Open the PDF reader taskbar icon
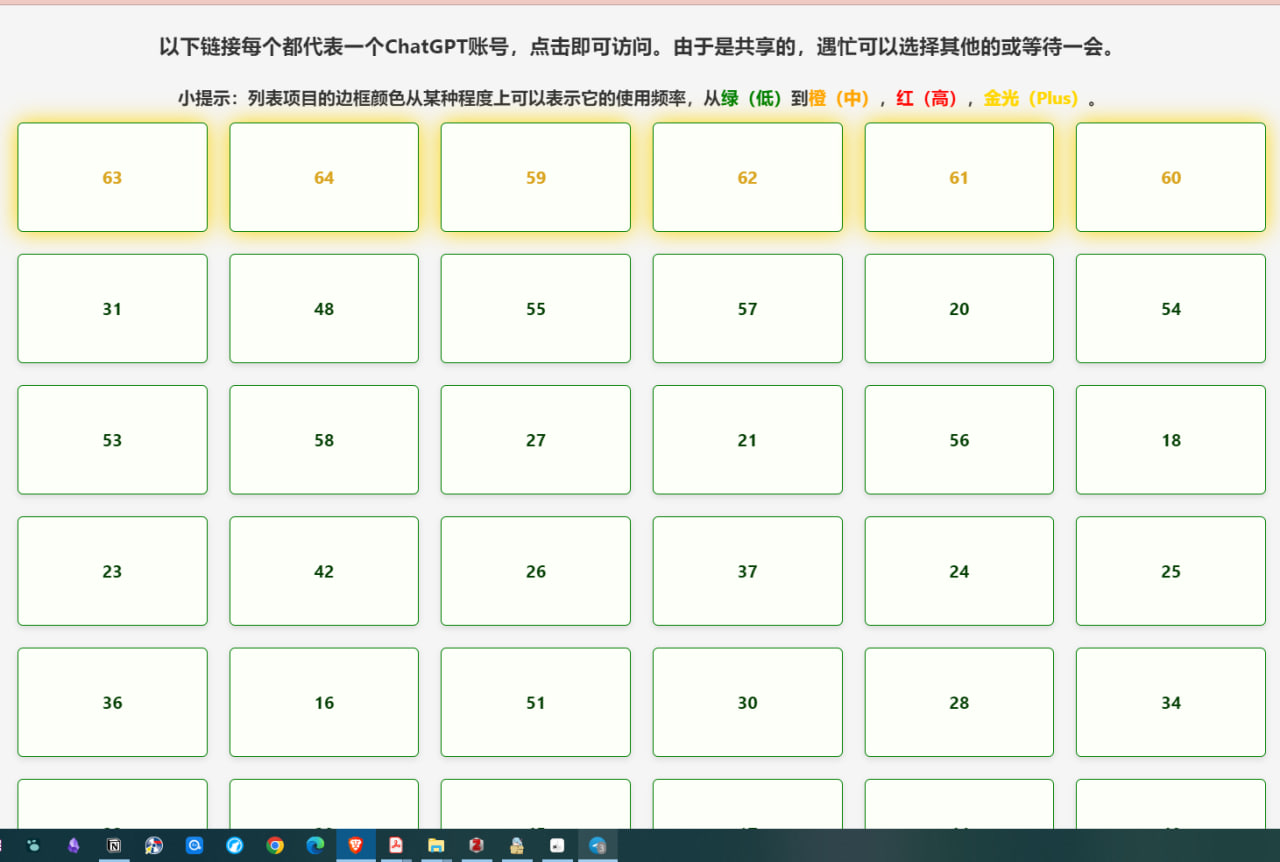Screen dimensions: 1280x862 point(396,845)
